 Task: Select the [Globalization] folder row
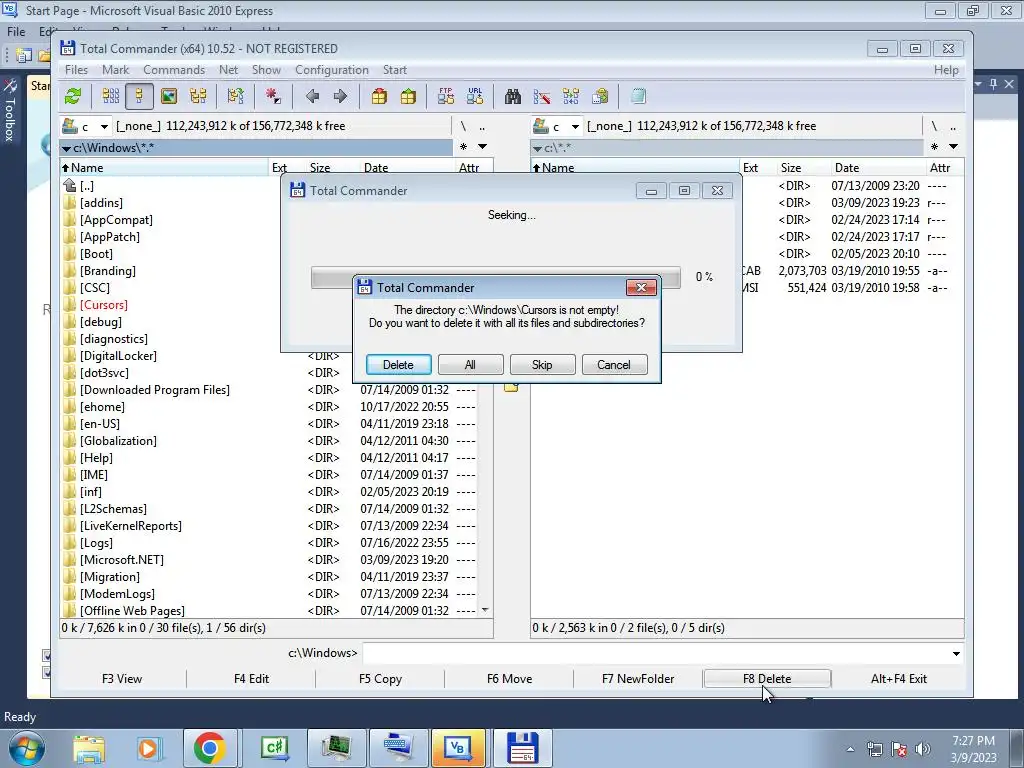pos(118,441)
